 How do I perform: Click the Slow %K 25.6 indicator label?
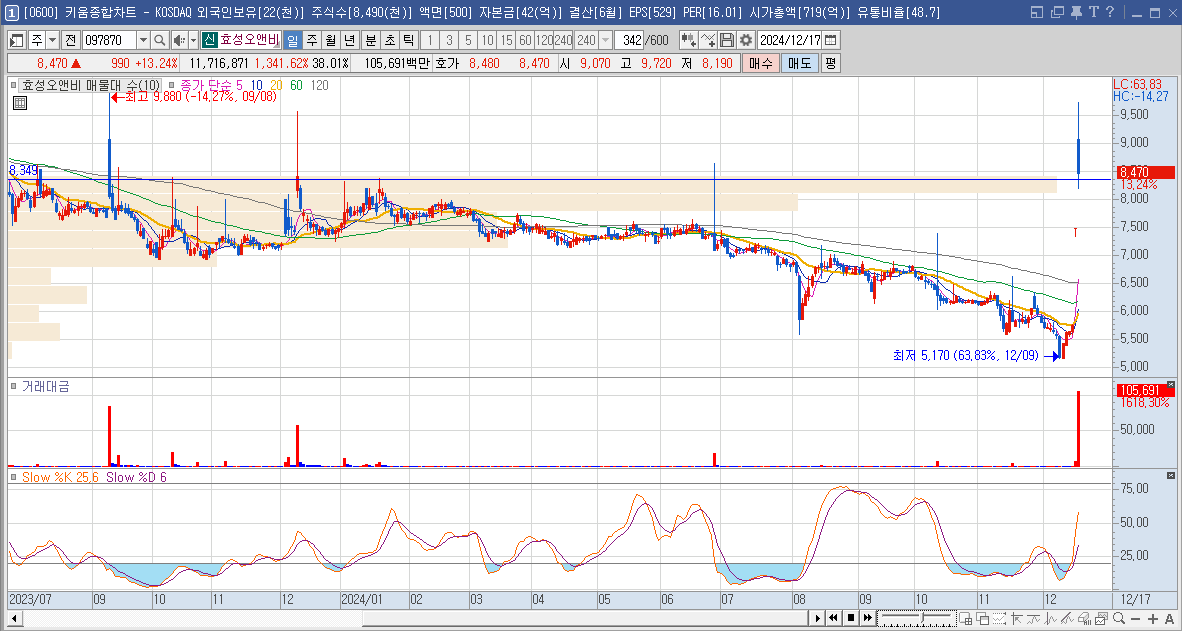click(x=60, y=477)
